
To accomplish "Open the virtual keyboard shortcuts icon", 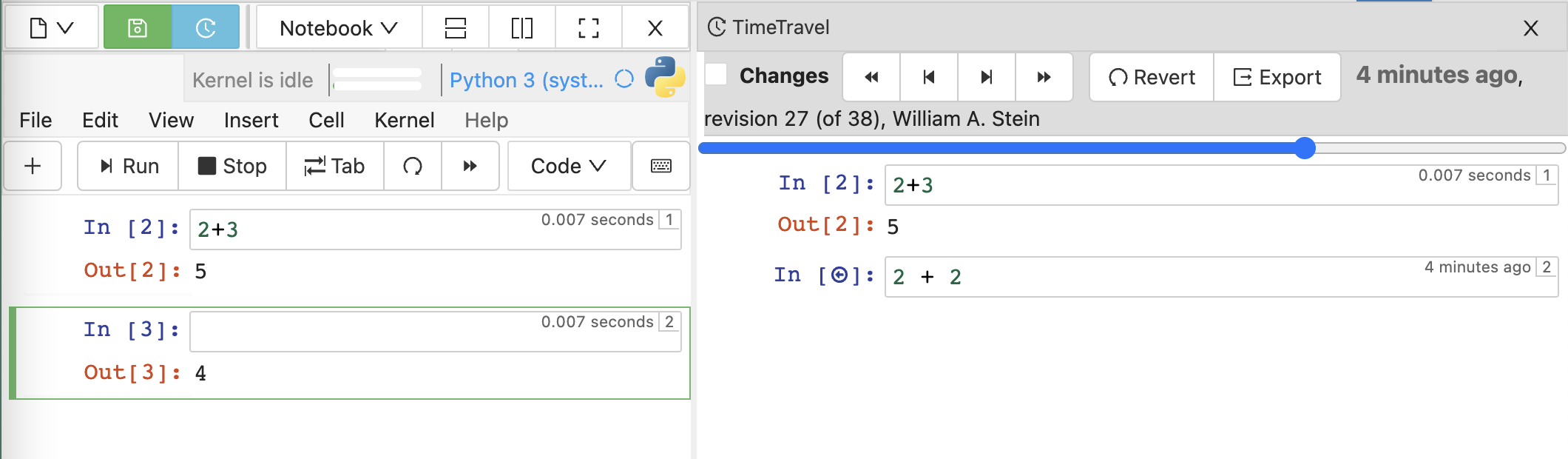I will (x=660, y=166).
